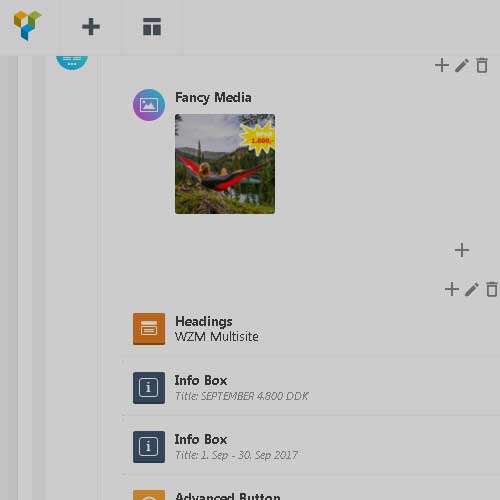The image size is (500, 500).
Task: Delete column with trash icon above Fancy Media
Action: pos(482,65)
